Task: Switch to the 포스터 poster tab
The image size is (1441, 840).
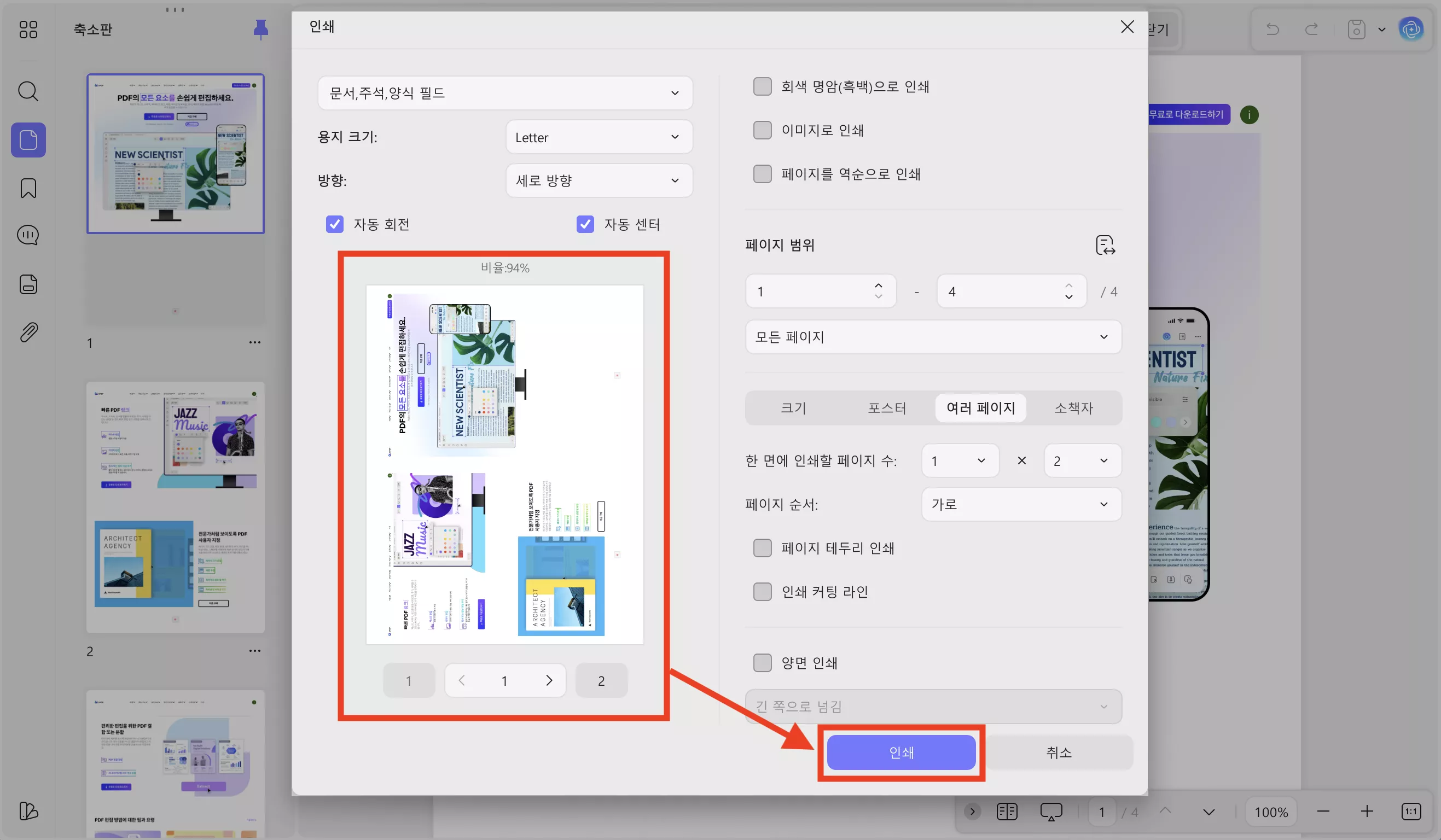Action: tap(886, 407)
